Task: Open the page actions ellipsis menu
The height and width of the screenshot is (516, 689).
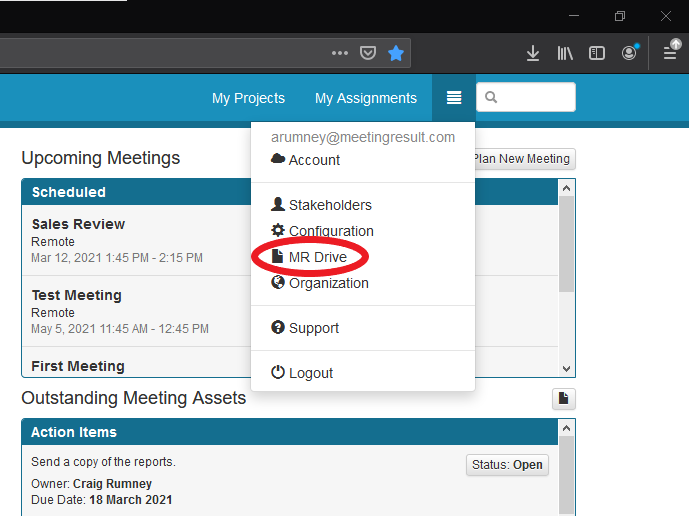Action: (x=340, y=53)
